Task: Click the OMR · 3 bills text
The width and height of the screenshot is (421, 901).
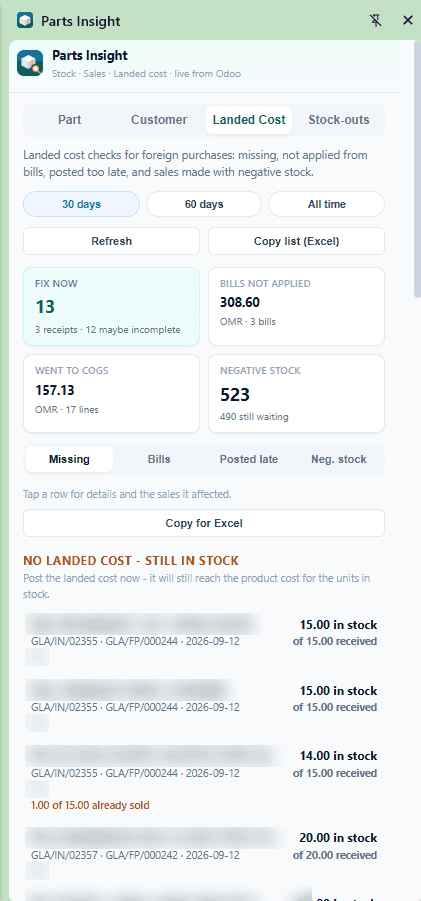Action: [248, 322]
